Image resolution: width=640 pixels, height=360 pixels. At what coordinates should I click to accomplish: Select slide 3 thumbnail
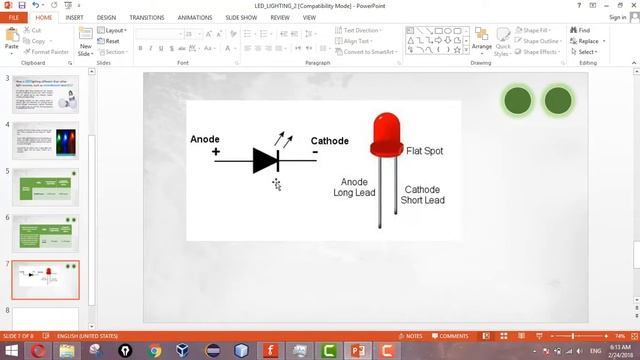pos(45,94)
